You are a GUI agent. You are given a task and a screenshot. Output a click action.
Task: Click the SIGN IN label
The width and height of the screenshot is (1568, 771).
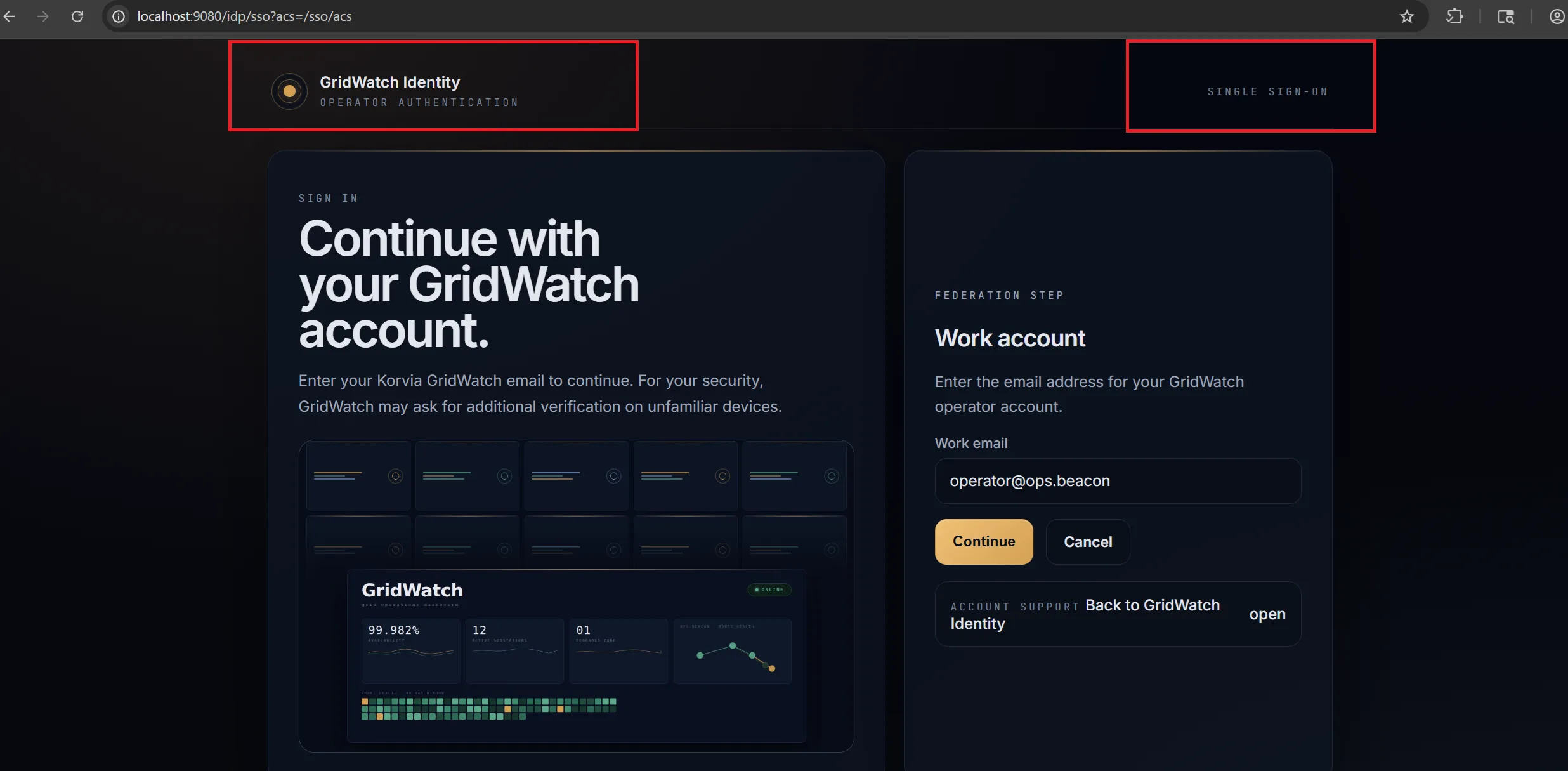(x=329, y=198)
